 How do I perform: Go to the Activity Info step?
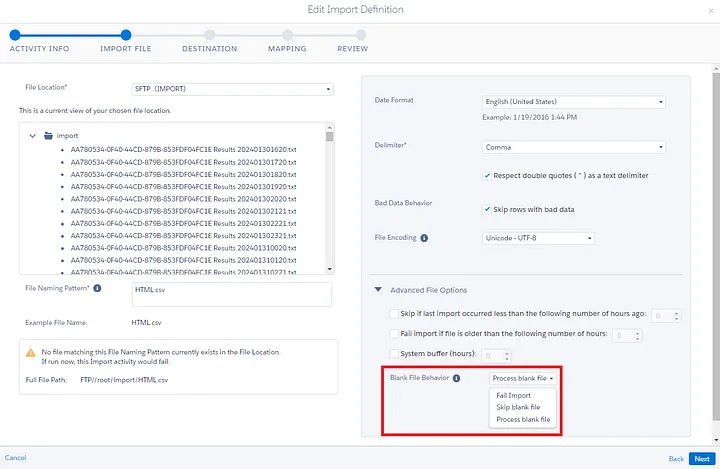[15, 34]
